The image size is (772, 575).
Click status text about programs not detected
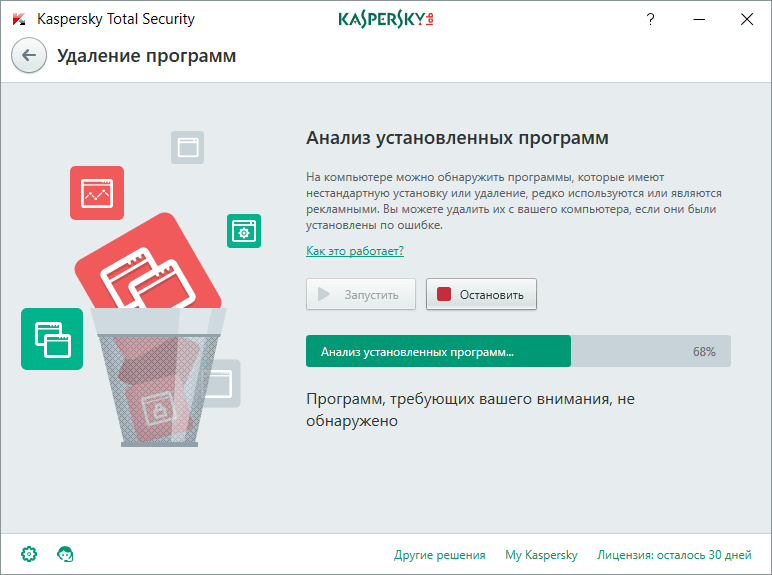[470, 410]
